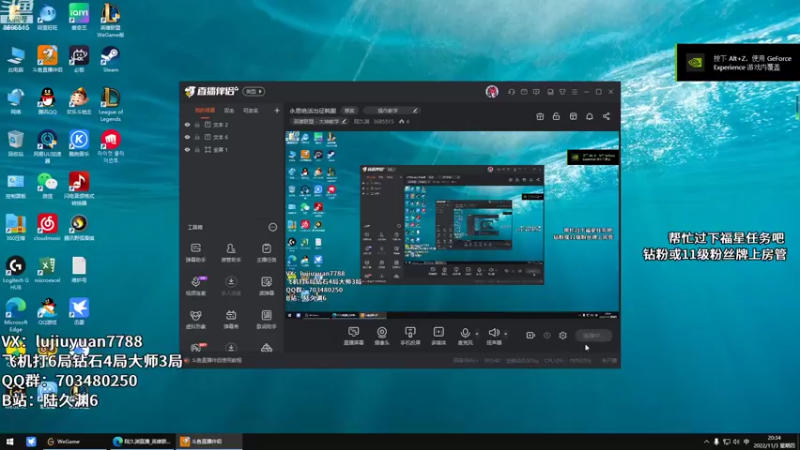Show hidden system tray icons chevron

click(706, 442)
